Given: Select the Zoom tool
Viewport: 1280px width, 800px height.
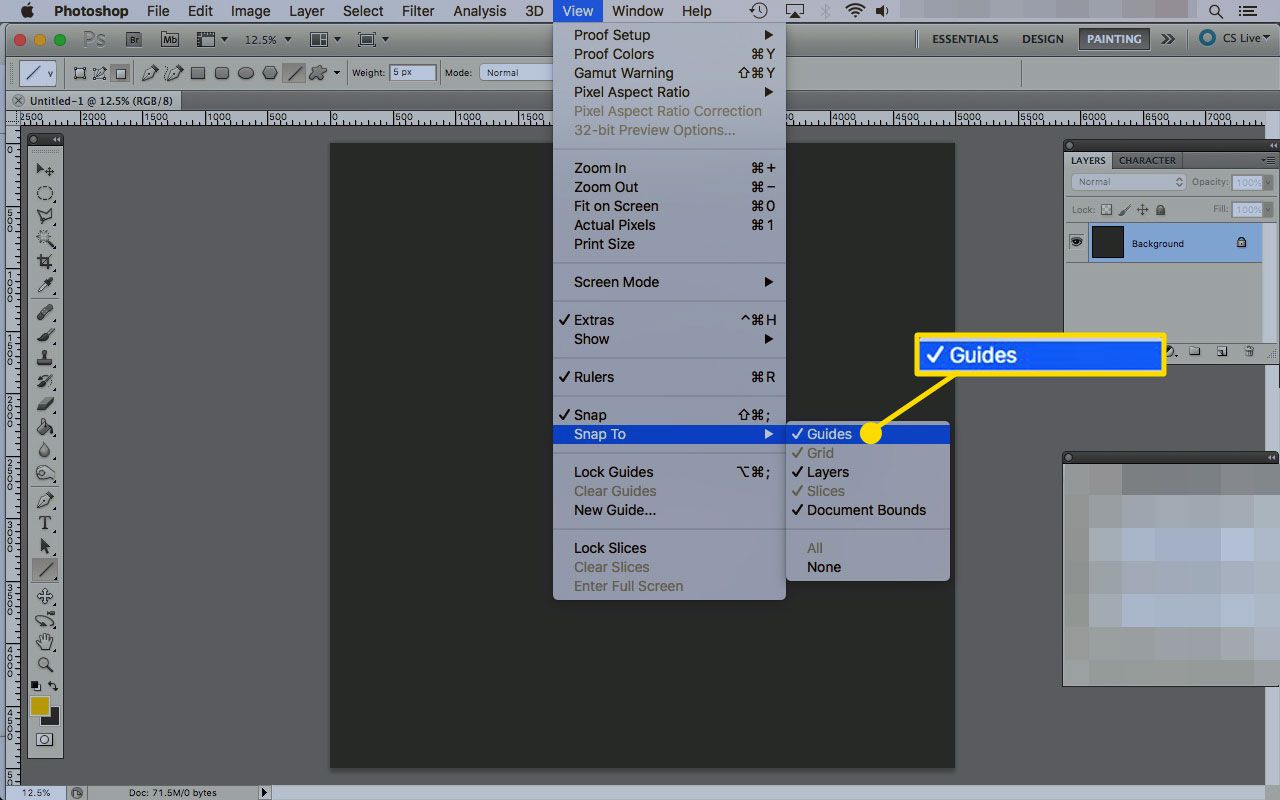Looking at the screenshot, I should pyautogui.click(x=45, y=664).
